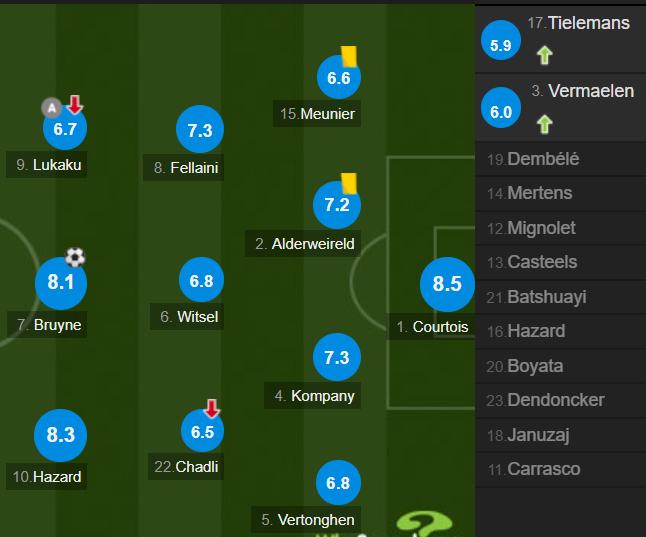Click Lukaku's assist badge icon
646x537 pixels.
coord(51,108)
